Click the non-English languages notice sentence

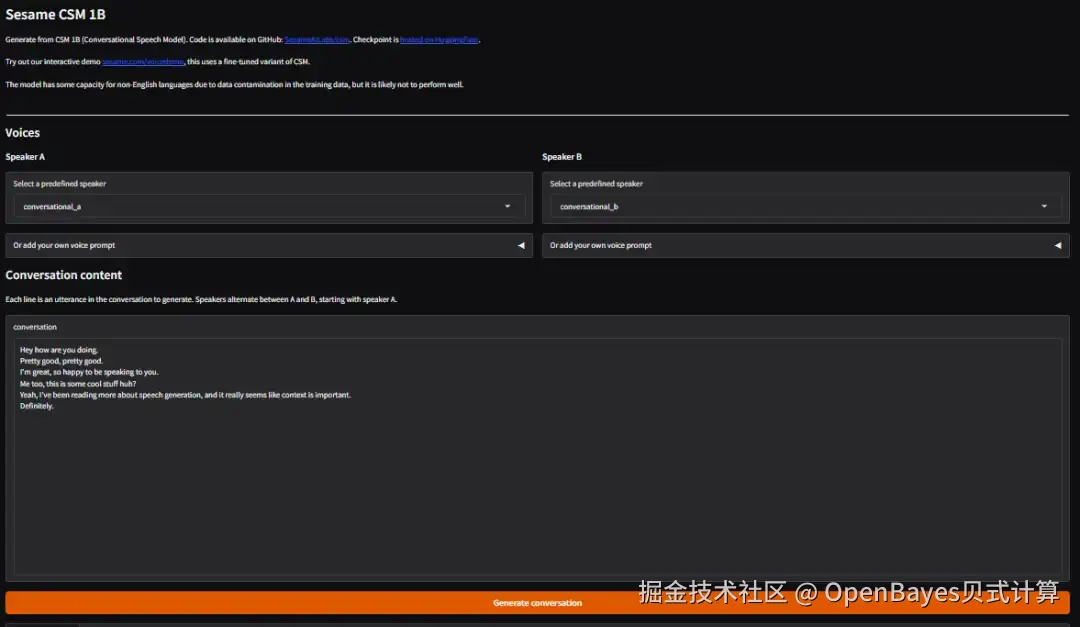coord(234,85)
